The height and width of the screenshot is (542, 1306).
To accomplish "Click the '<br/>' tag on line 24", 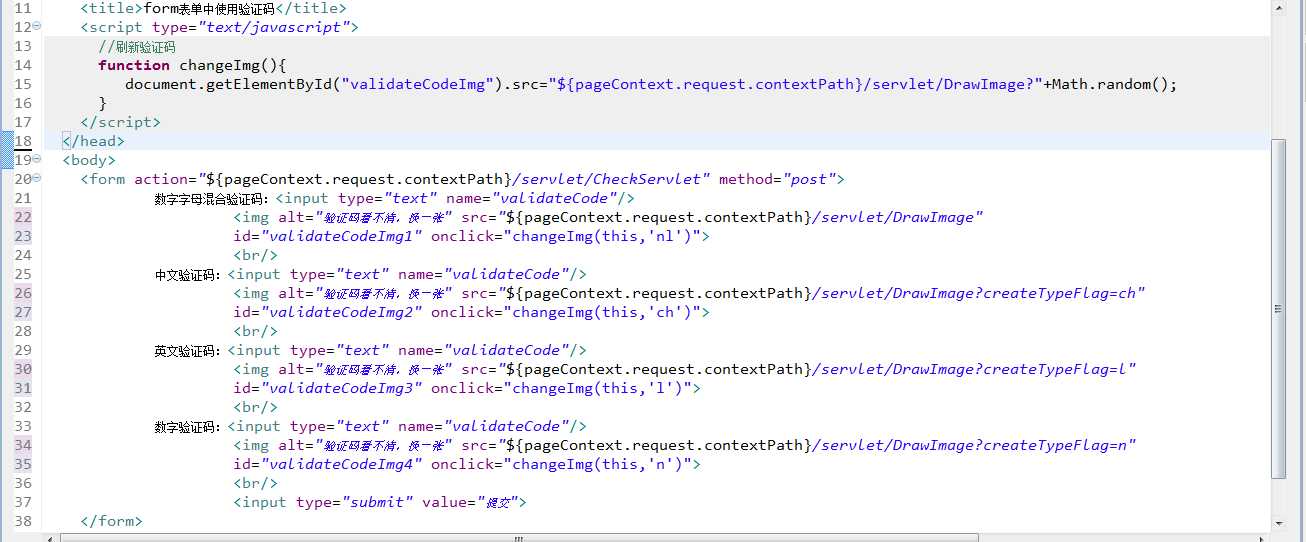I will click(x=255, y=255).
